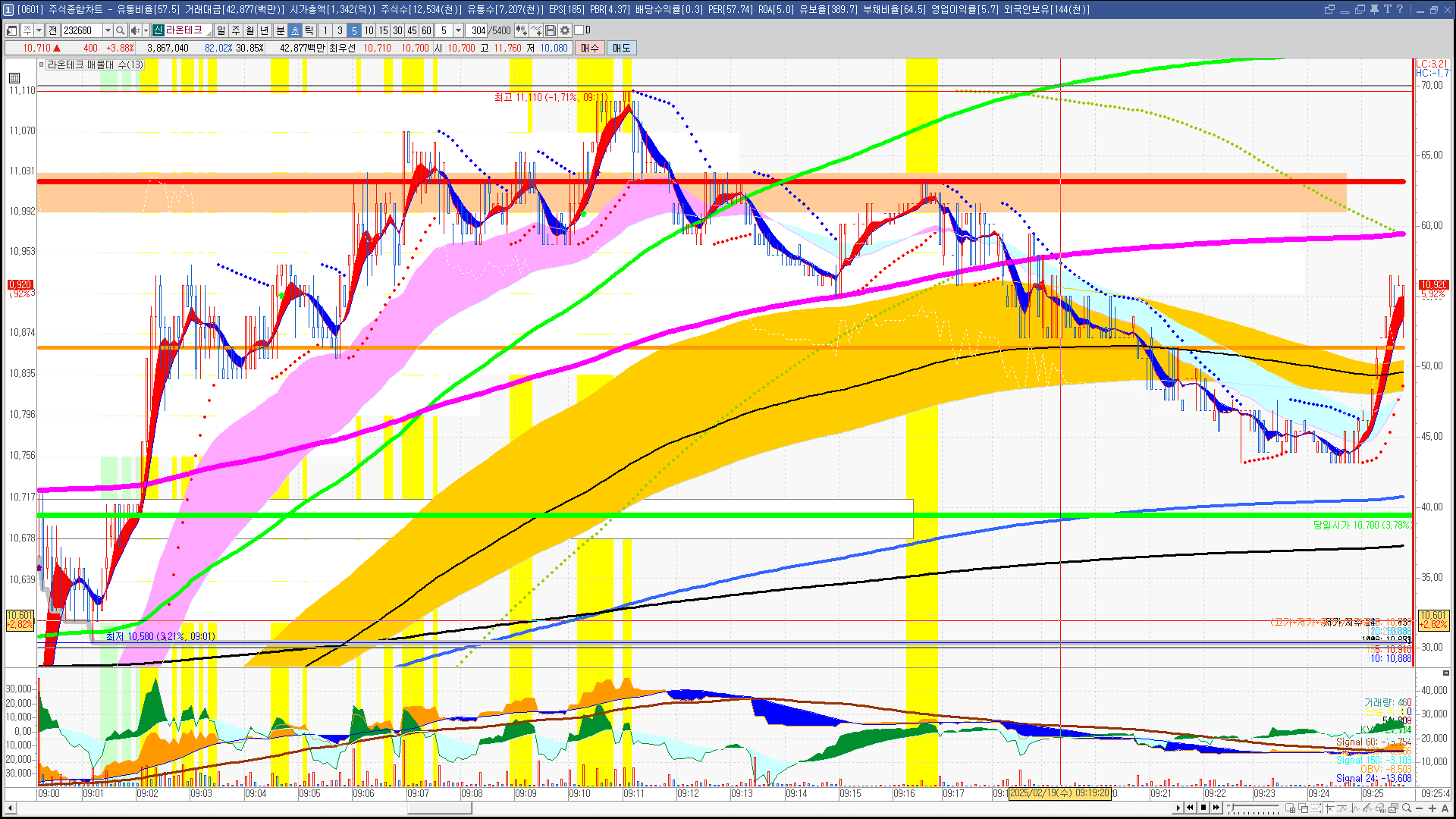Click the 매도 sell button
This screenshot has height=819, width=1456.
click(622, 48)
